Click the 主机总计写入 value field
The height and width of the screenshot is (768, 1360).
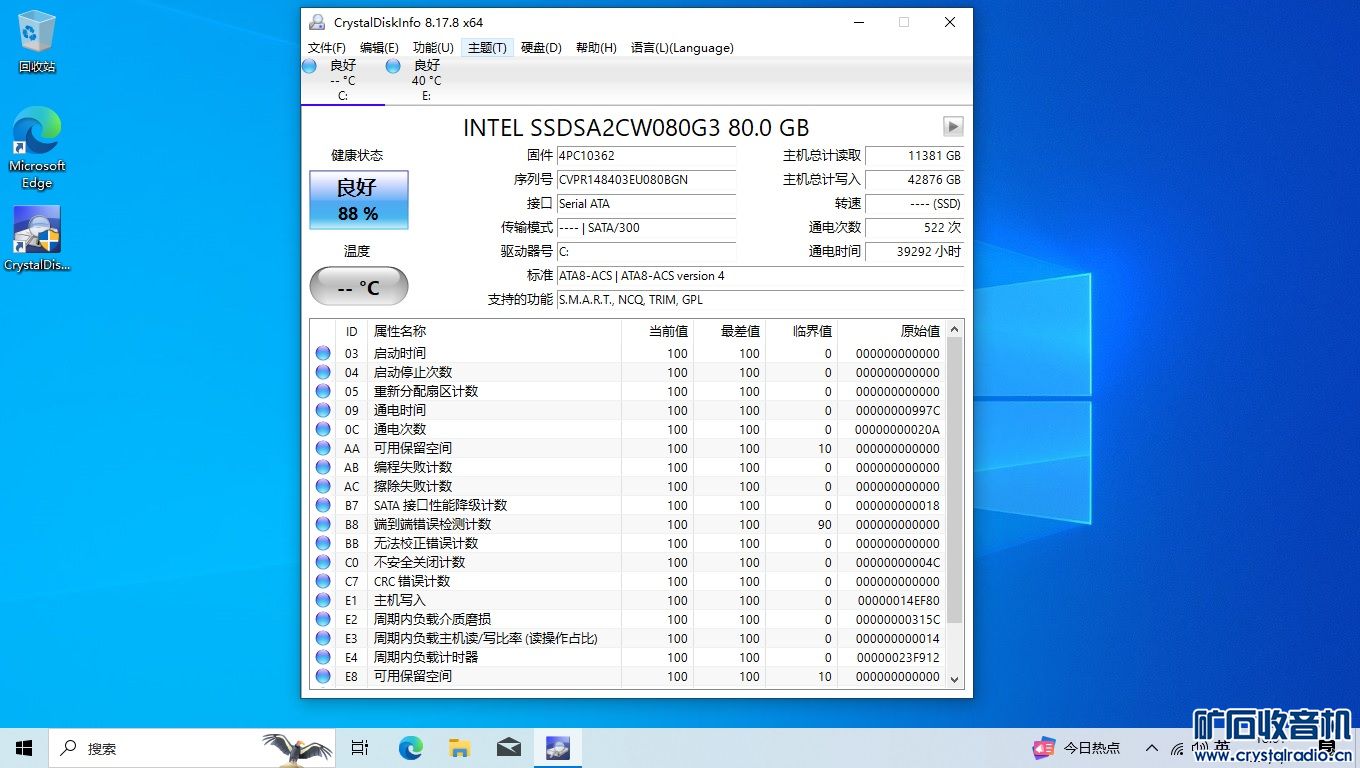914,180
